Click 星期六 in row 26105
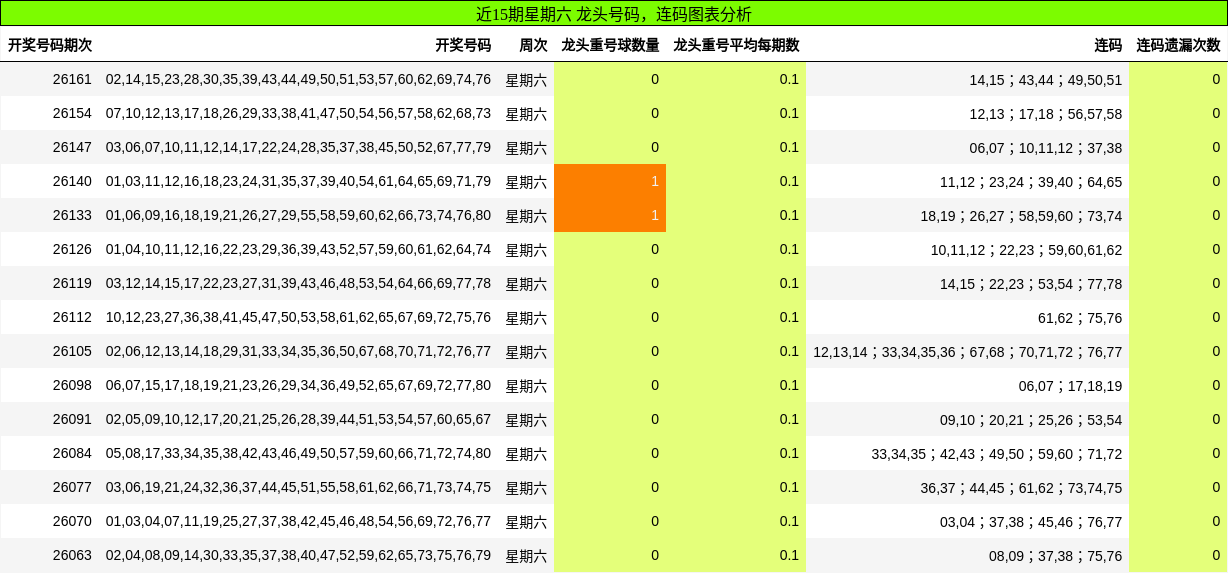Screen dimensions: 1228x573 [526, 352]
